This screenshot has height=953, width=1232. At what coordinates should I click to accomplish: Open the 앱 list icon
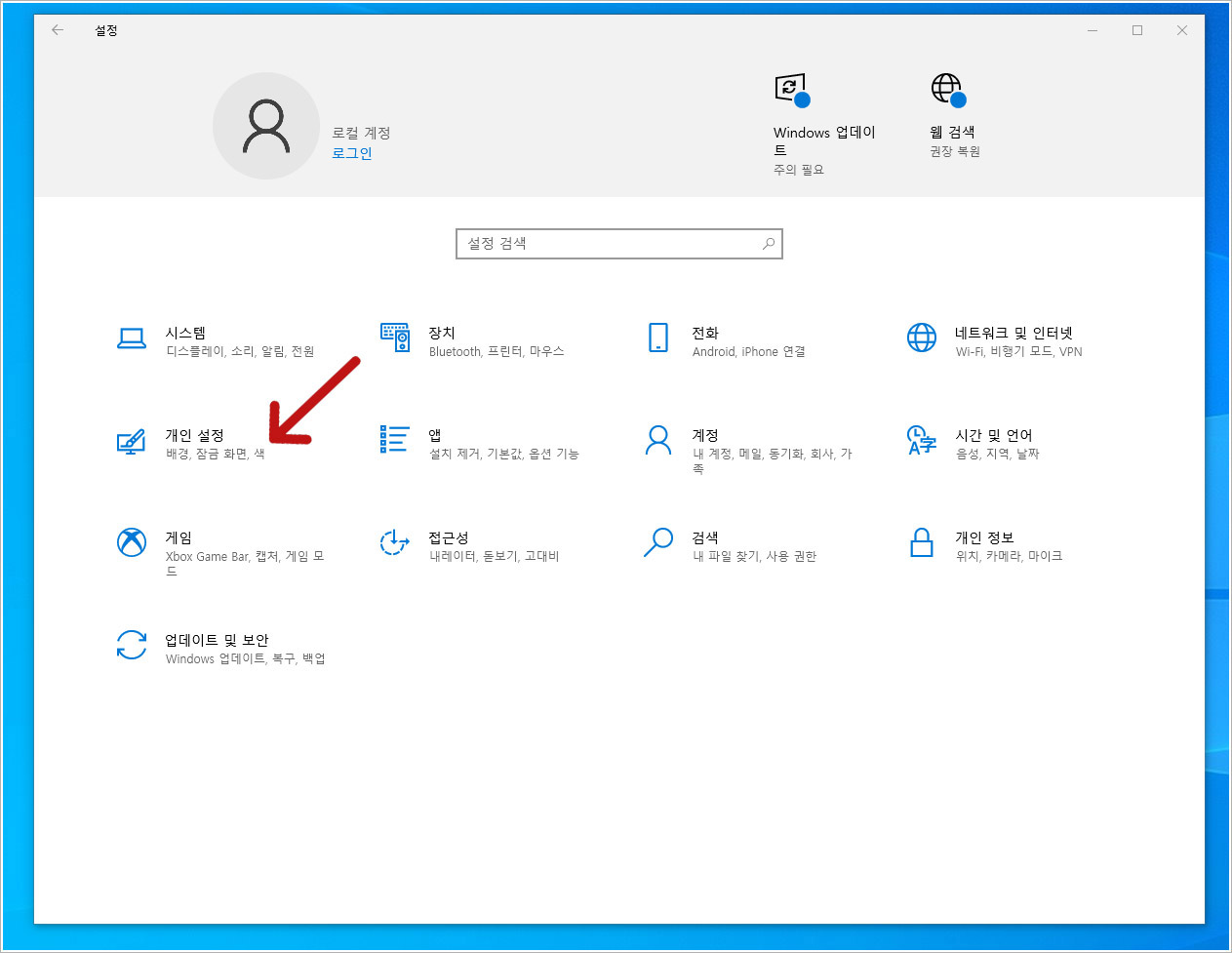[395, 440]
